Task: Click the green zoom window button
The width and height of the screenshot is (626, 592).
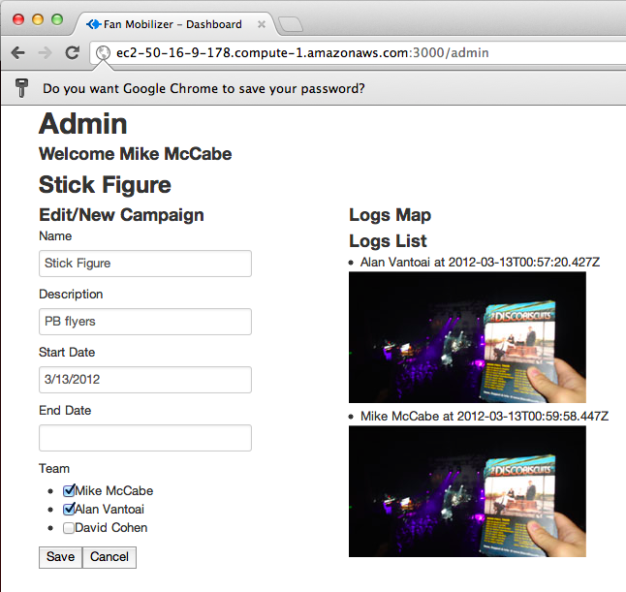Action: 57,19
